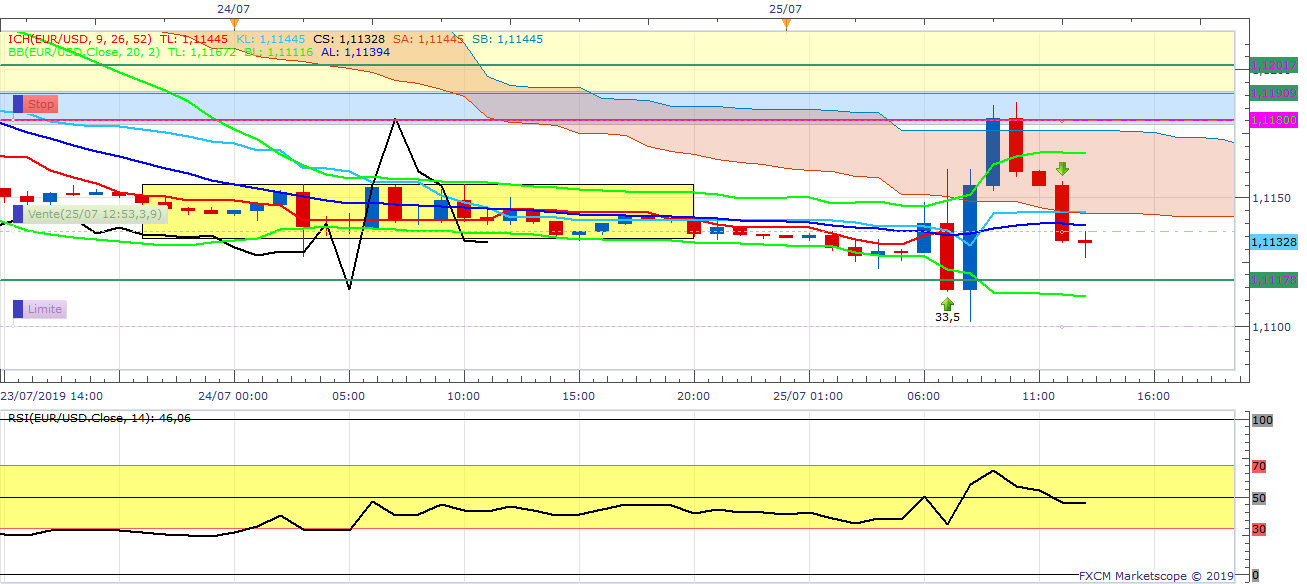
Task: Click the 'KL: 1,11445' value in legend
Action: 271,39
